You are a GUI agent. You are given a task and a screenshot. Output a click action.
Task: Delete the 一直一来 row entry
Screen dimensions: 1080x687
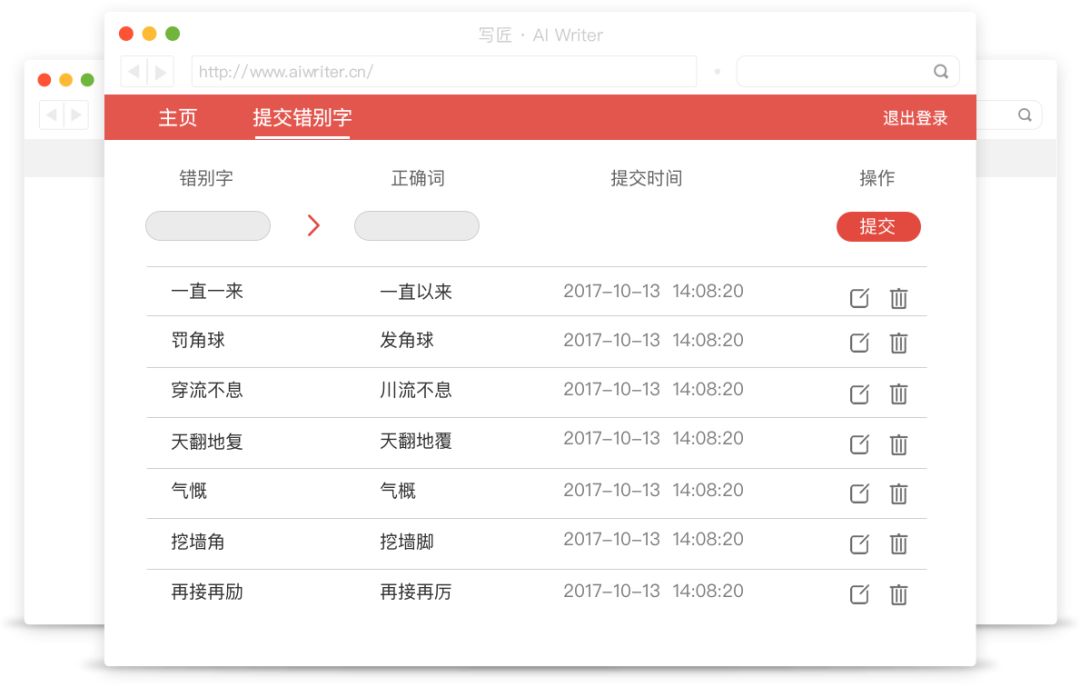pos(898,298)
